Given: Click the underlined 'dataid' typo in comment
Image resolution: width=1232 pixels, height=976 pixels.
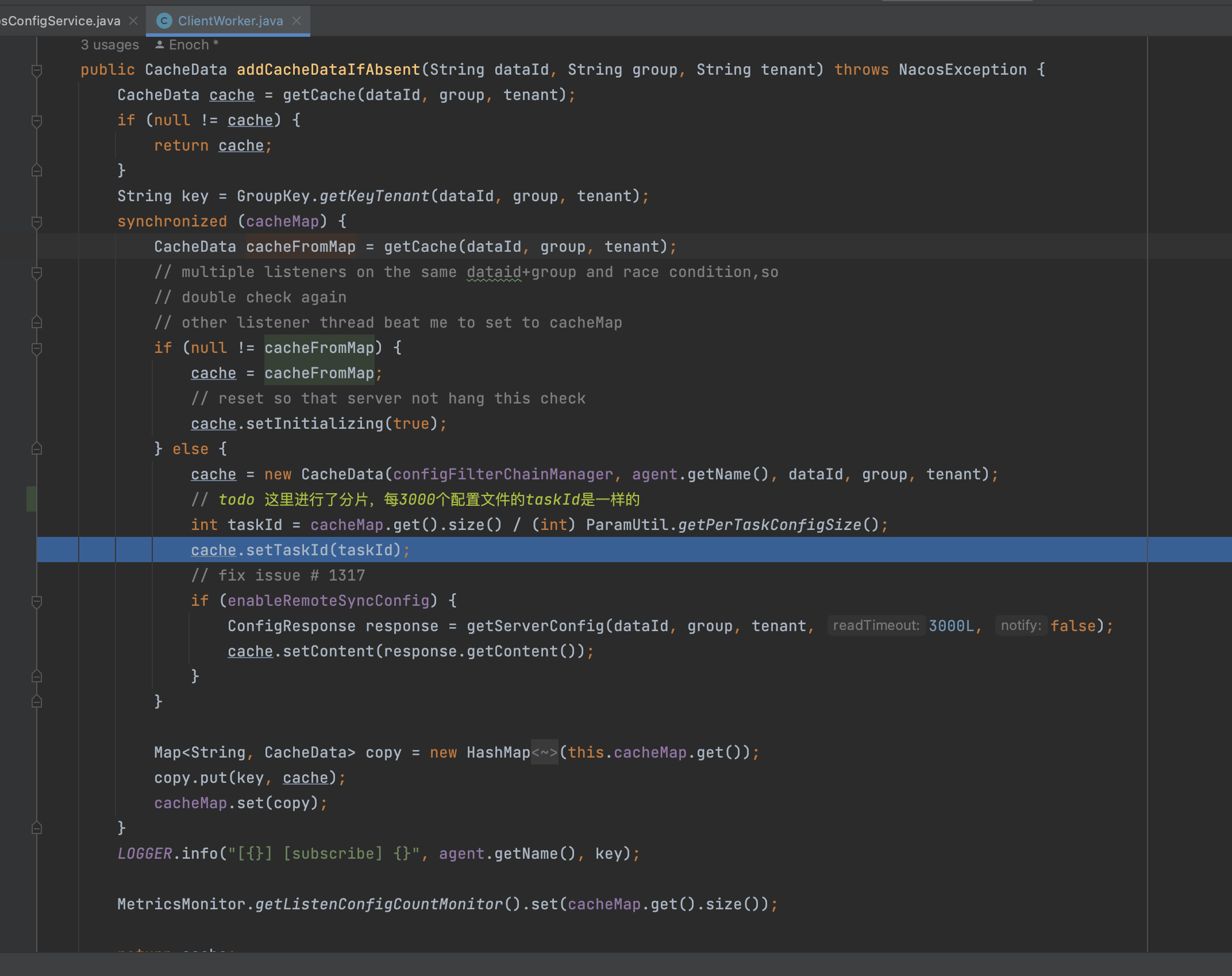Looking at the screenshot, I should [494, 272].
